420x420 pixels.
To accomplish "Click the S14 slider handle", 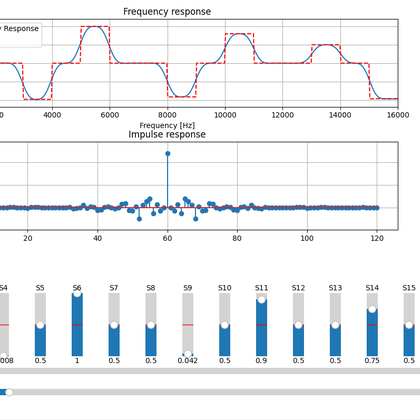I will pyautogui.click(x=372, y=309).
